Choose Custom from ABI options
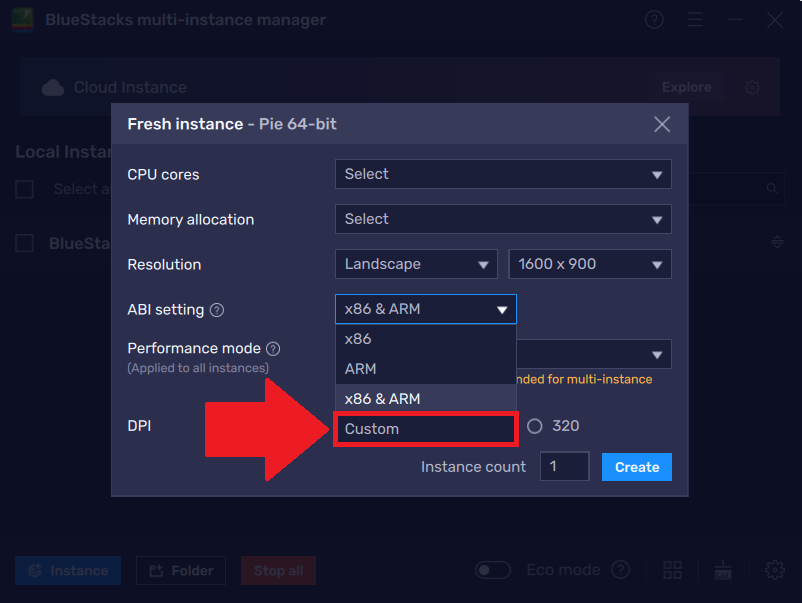The width and height of the screenshot is (802, 603). [x=426, y=429]
